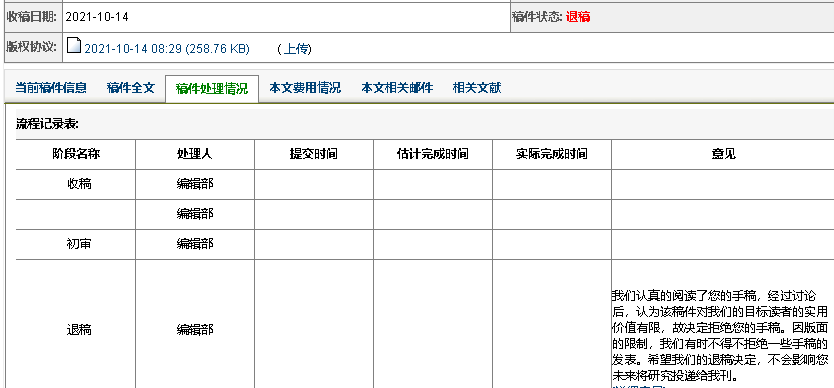
Task: Click the 意见 column header
Action: coord(723,154)
